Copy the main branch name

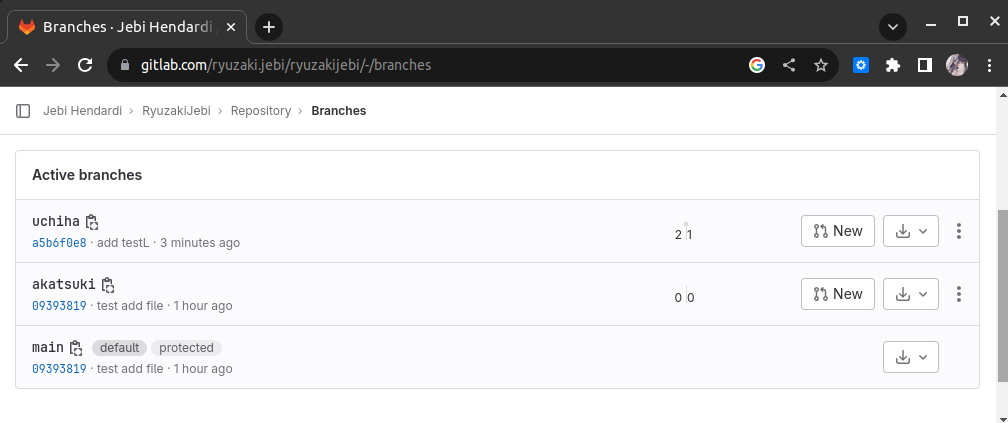(x=76, y=348)
